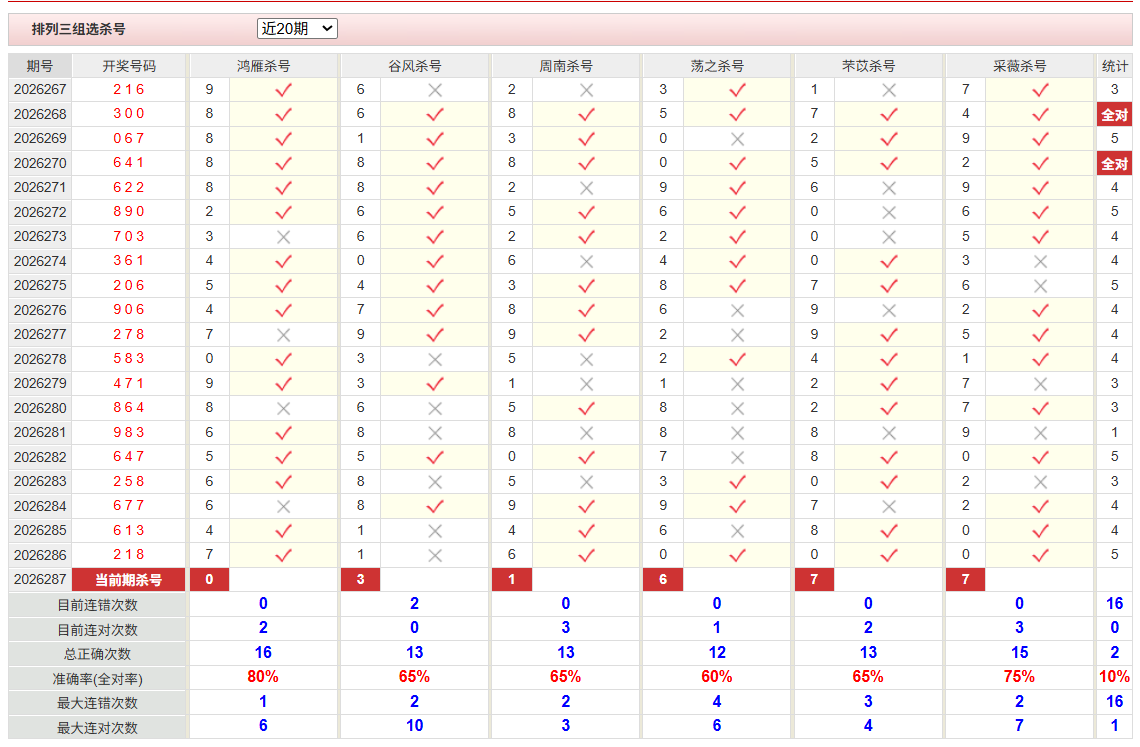Click 周南 checkmark in row 2026280
Image resolution: width=1140 pixels, height=747 pixels.
586,408
